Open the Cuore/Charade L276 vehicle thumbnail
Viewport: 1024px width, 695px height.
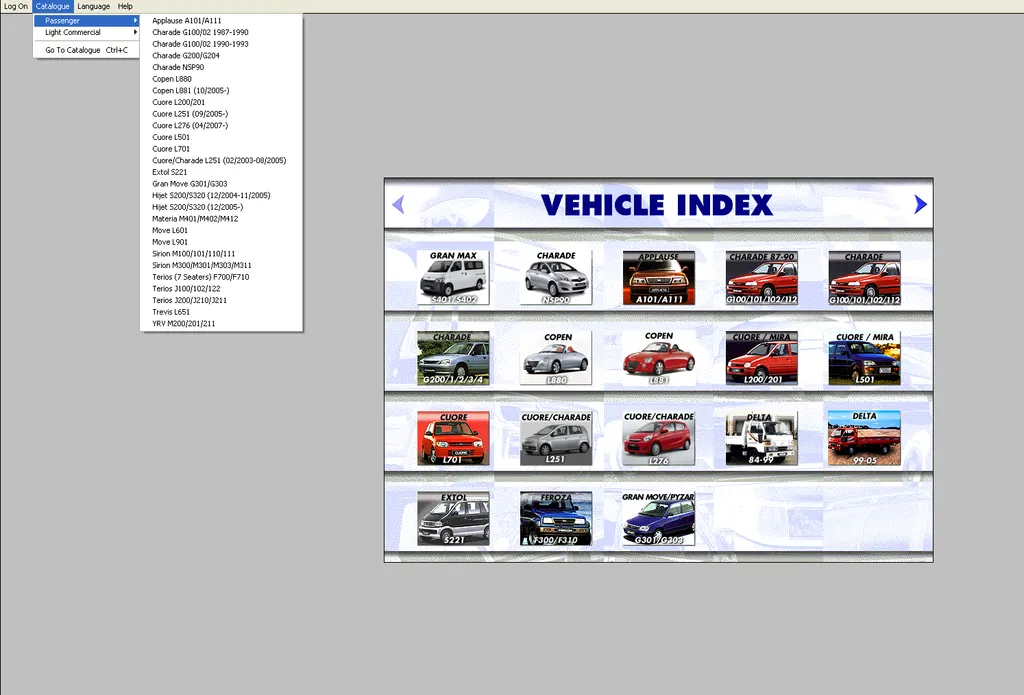[659, 438]
